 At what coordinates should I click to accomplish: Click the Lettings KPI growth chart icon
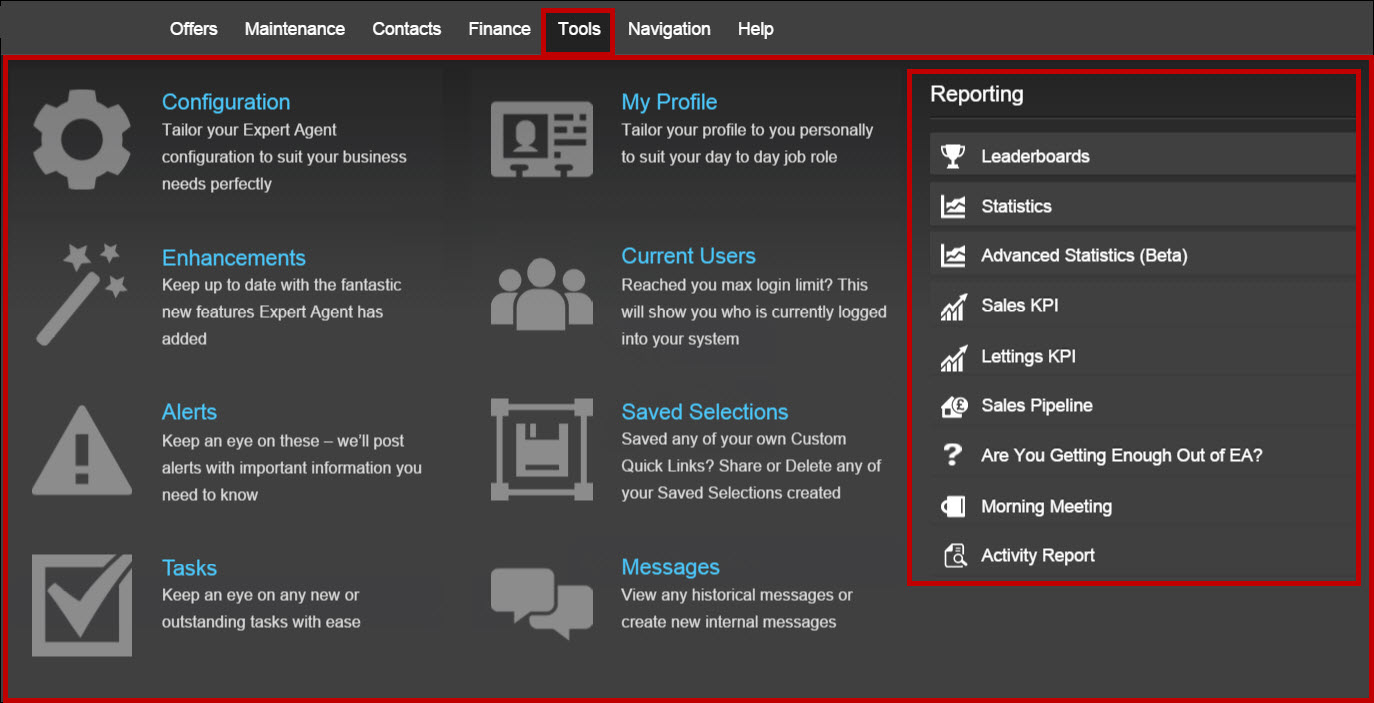tap(953, 357)
